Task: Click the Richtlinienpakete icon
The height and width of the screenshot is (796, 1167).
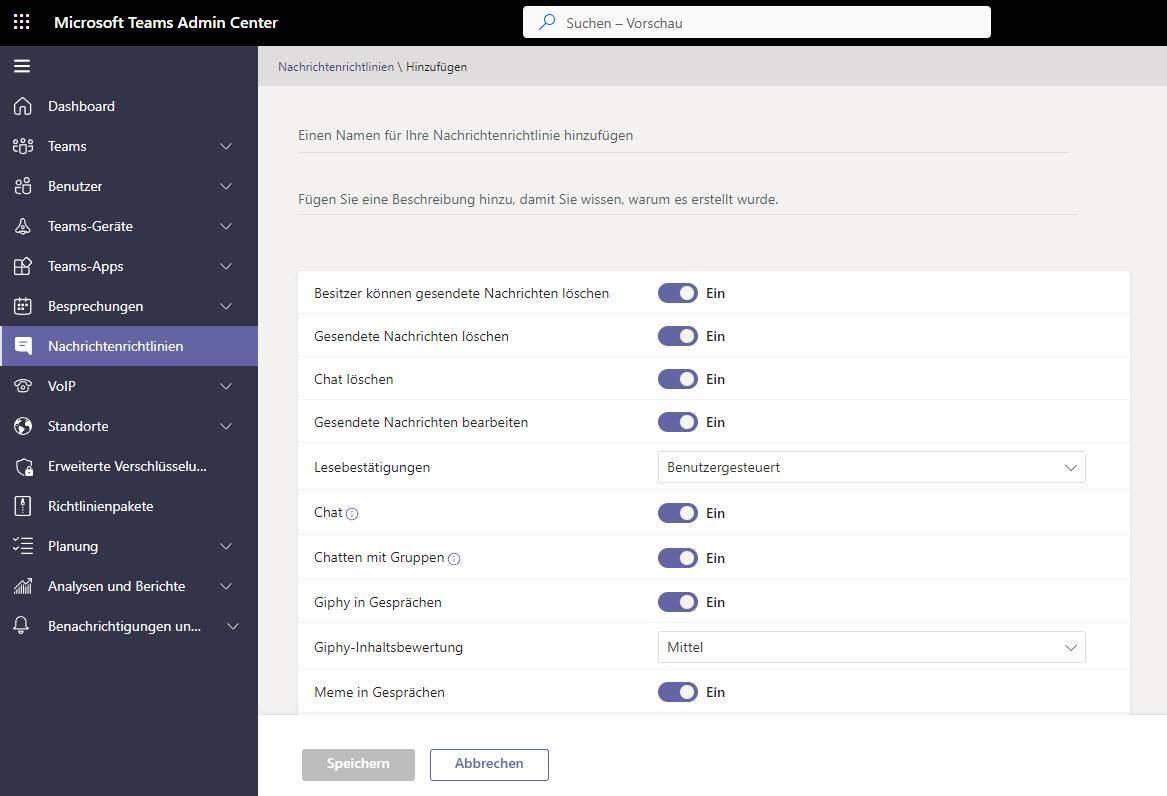Action: click(23, 506)
